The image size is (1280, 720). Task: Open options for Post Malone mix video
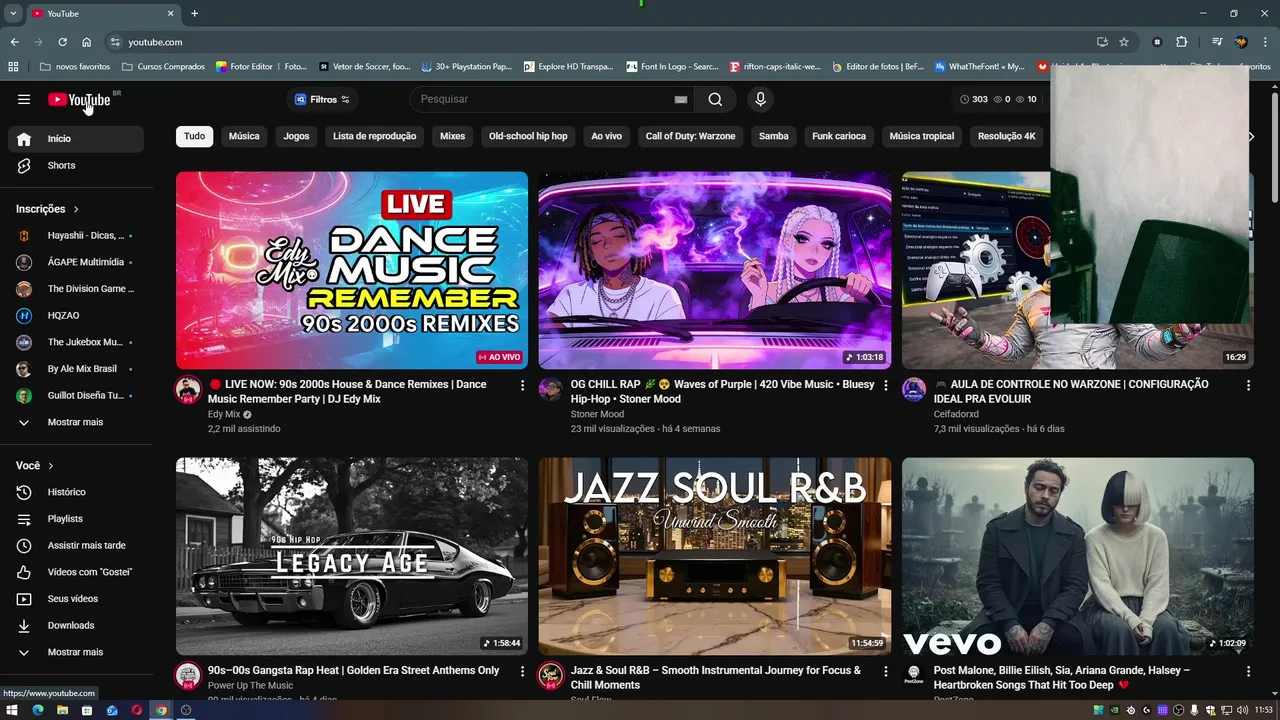(1248, 671)
